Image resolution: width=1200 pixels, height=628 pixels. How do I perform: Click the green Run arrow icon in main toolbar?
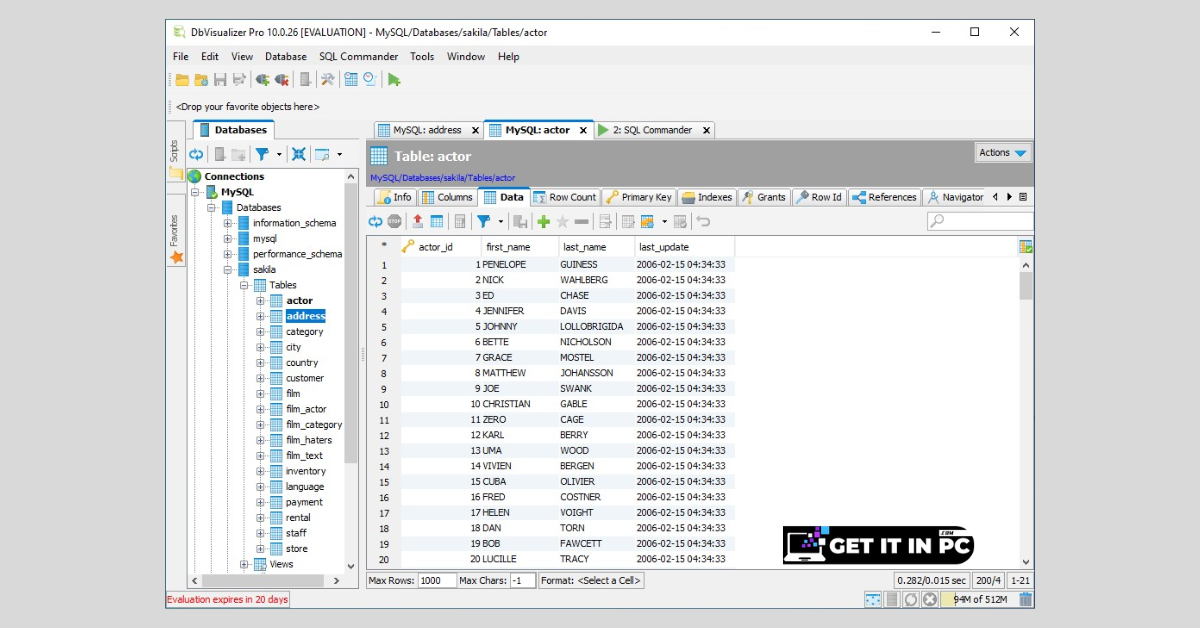point(394,80)
